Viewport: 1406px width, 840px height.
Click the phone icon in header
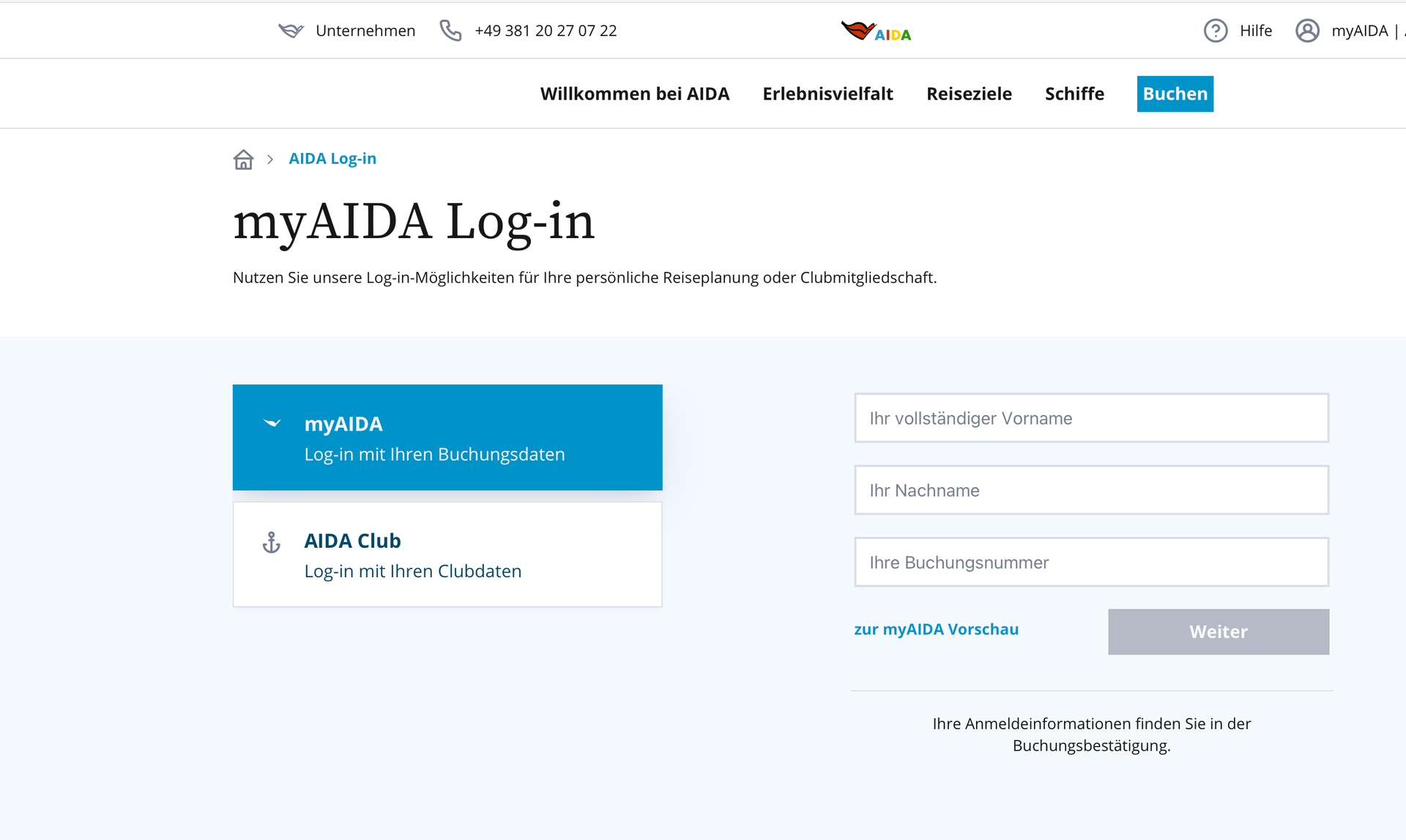click(x=450, y=31)
